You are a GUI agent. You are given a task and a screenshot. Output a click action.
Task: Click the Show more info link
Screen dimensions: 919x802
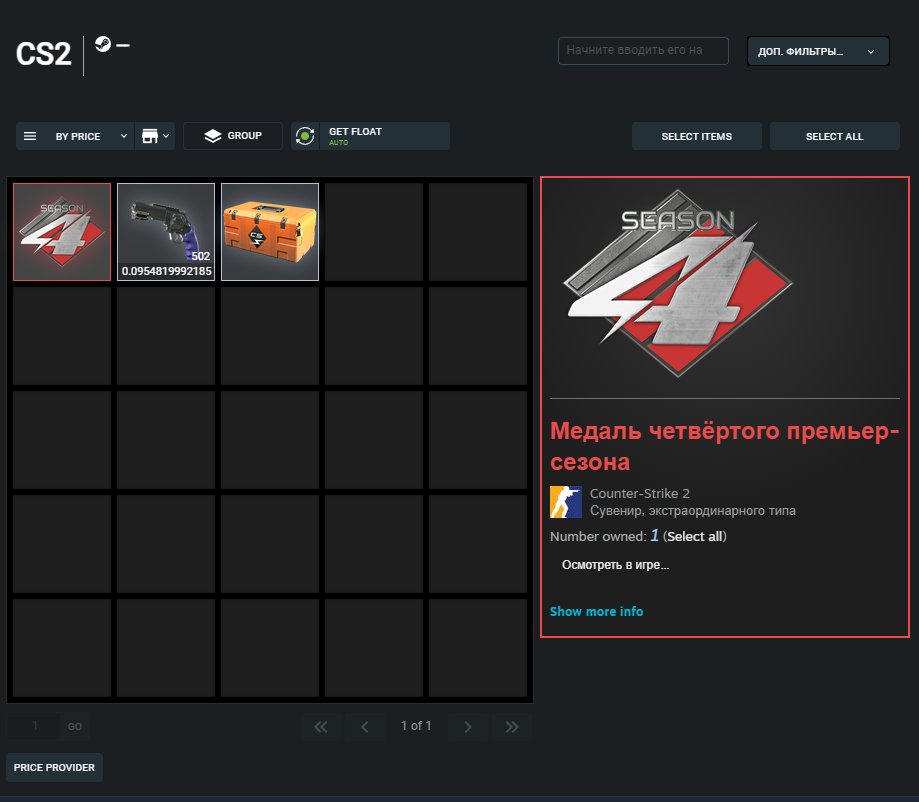point(596,611)
